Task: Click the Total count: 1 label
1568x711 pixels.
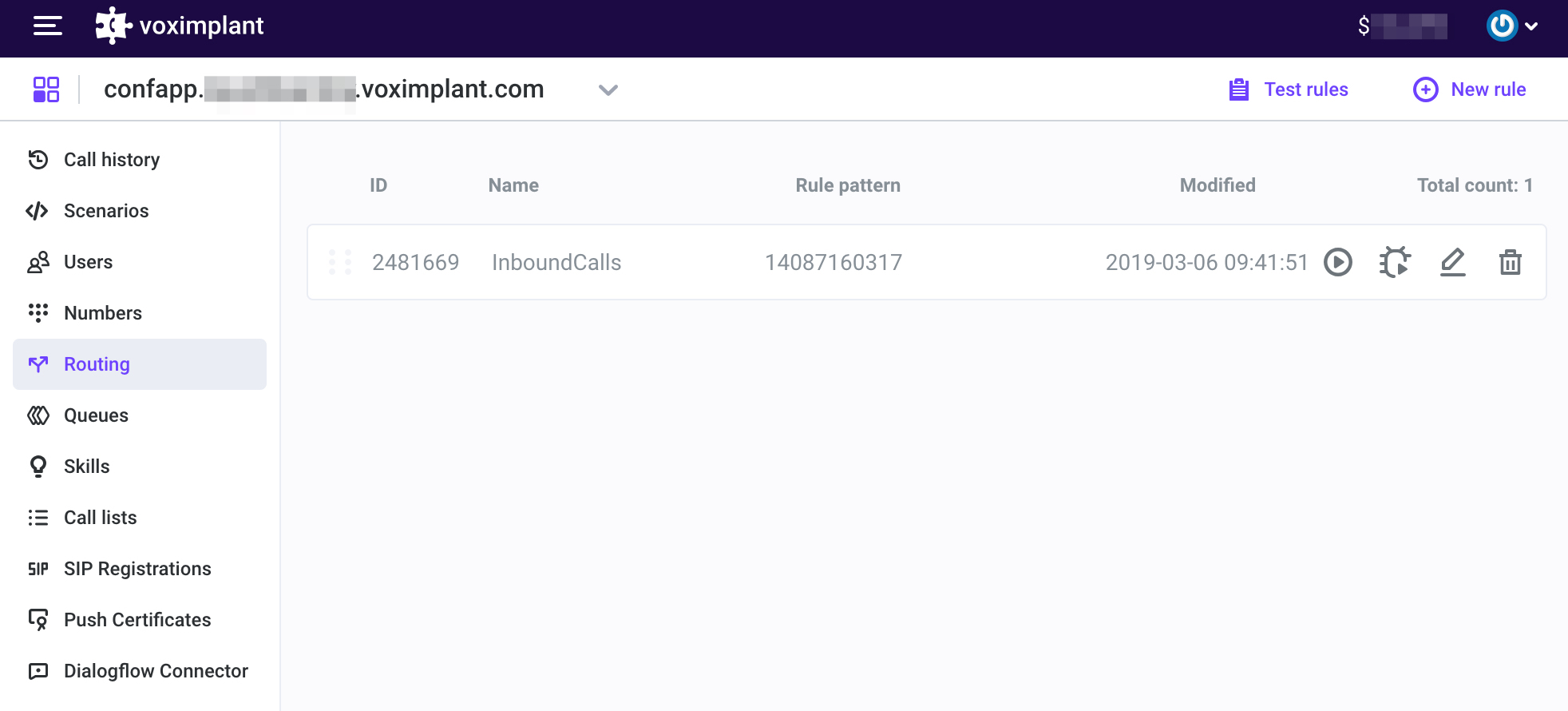Action: [1475, 185]
